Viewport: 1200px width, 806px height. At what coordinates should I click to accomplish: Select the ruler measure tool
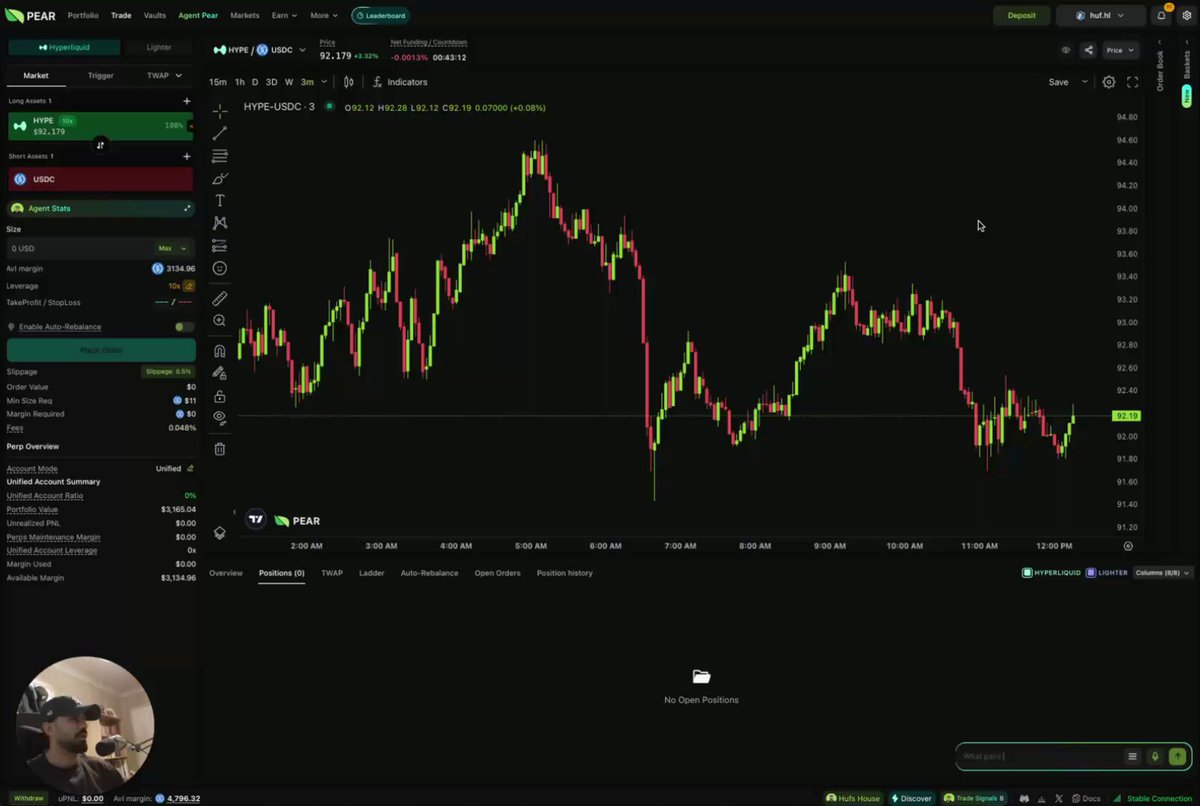[x=220, y=298]
